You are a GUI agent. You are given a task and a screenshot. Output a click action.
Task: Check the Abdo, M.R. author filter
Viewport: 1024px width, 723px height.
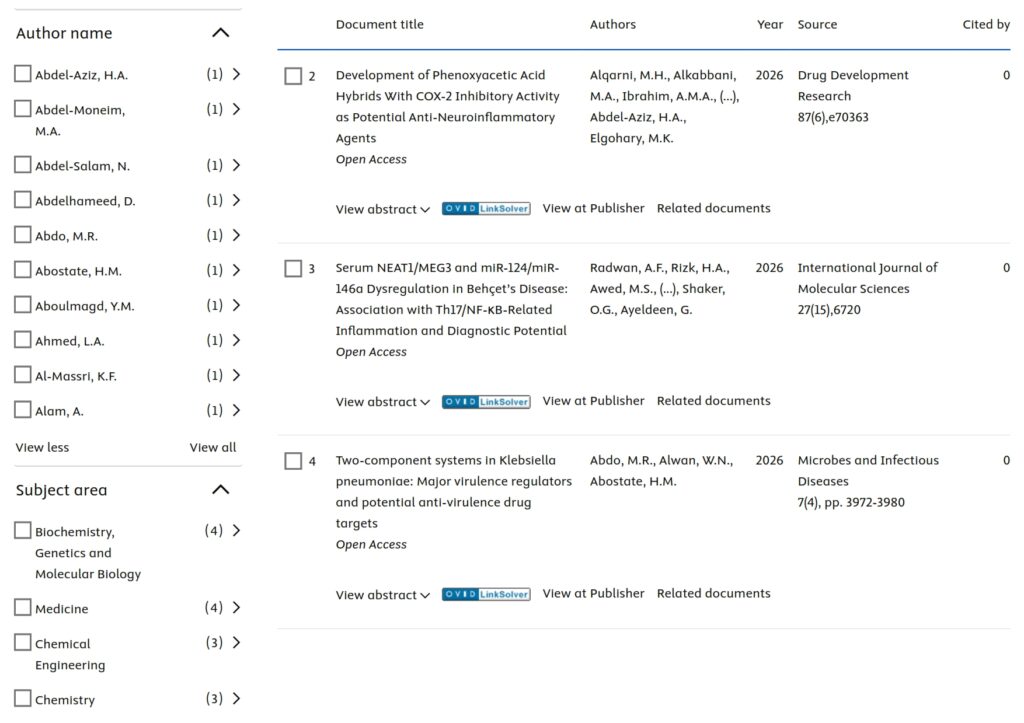click(23, 235)
